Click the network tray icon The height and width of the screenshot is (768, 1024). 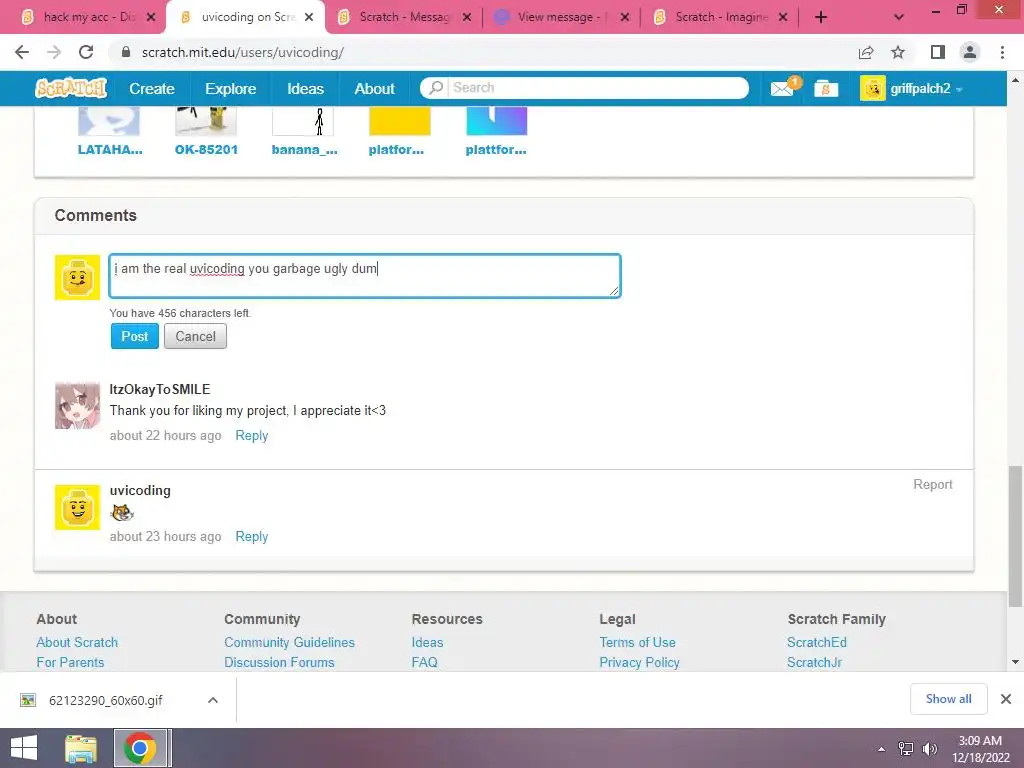pyautogui.click(x=906, y=749)
